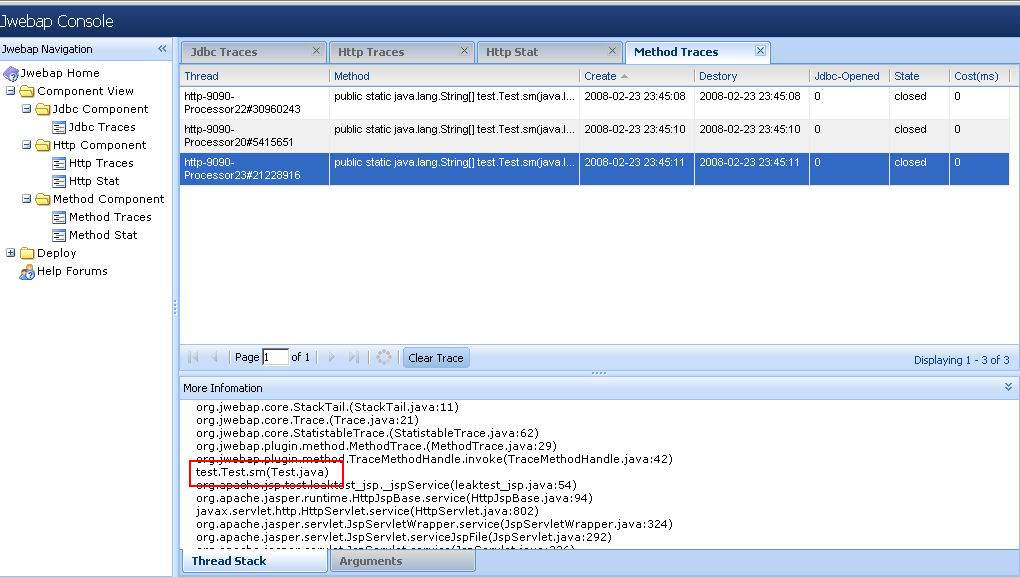Click the Jwebap Console header title
Viewport: 1020px width, 578px height.
coord(57,21)
